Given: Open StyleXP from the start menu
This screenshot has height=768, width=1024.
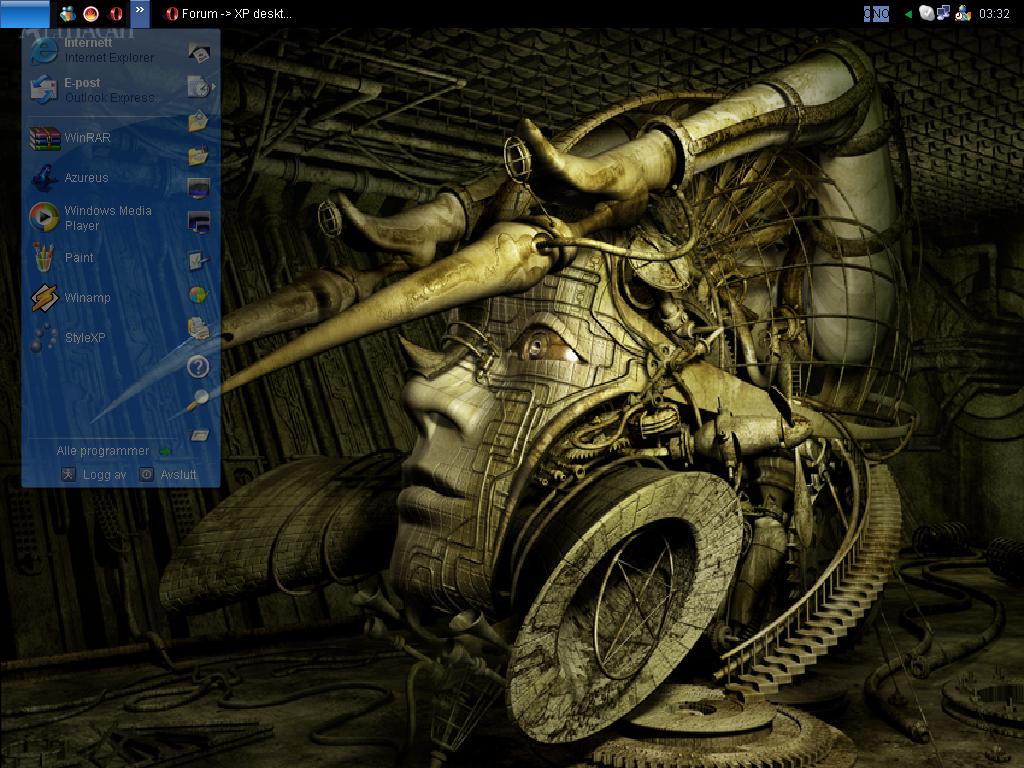Looking at the screenshot, I should [x=68, y=338].
